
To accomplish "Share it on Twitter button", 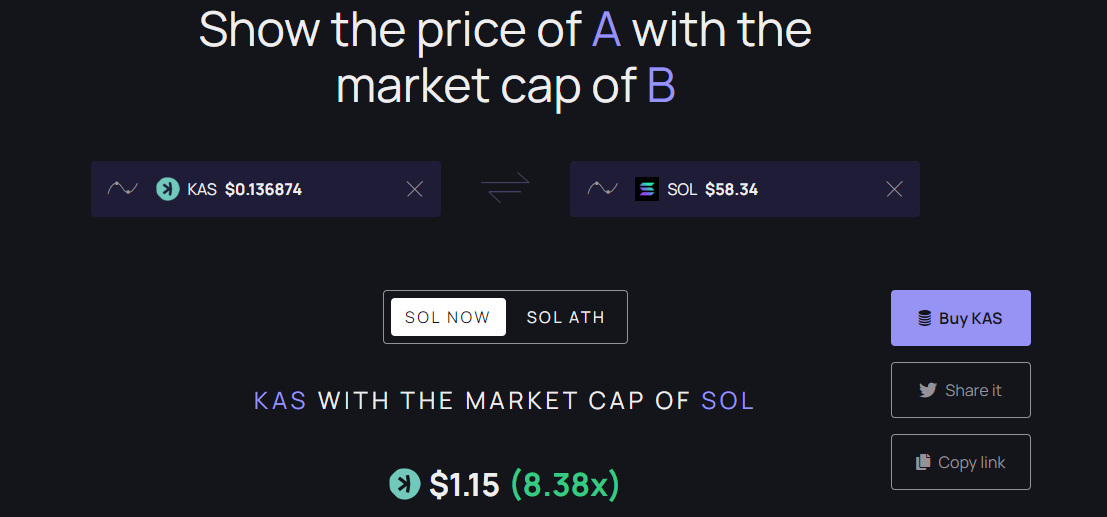I will (x=961, y=390).
